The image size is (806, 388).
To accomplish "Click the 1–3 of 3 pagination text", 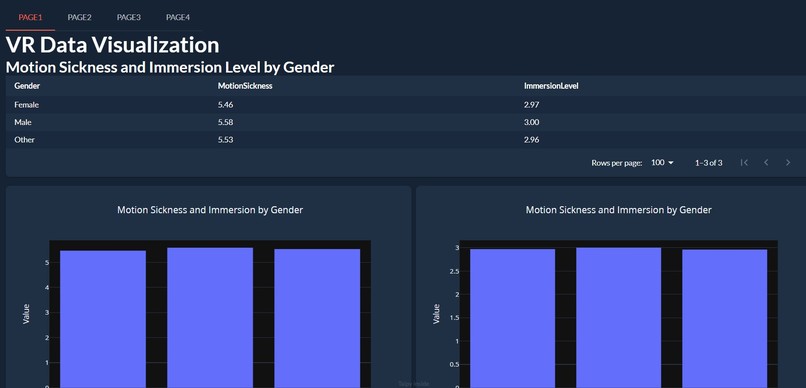I will [x=708, y=163].
